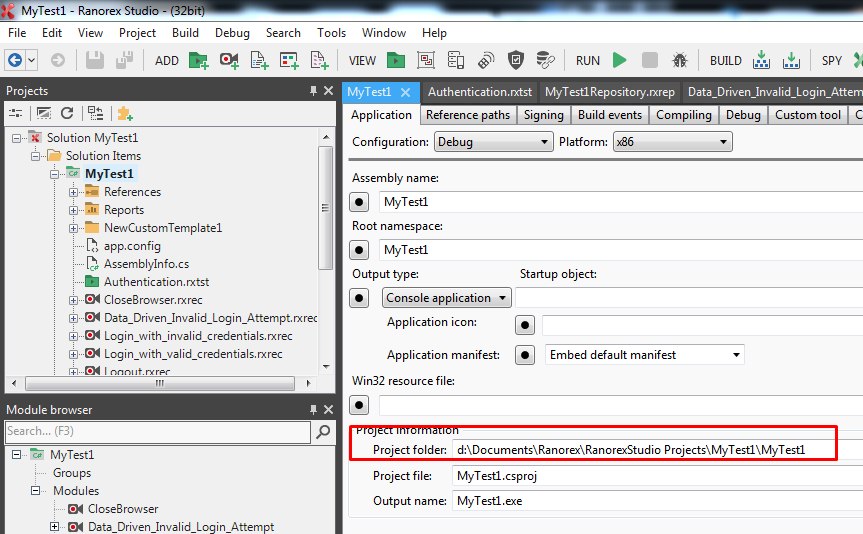Image resolution: width=863 pixels, height=534 pixels.
Task: Open the Build events tab
Action: [x=610, y=115]
